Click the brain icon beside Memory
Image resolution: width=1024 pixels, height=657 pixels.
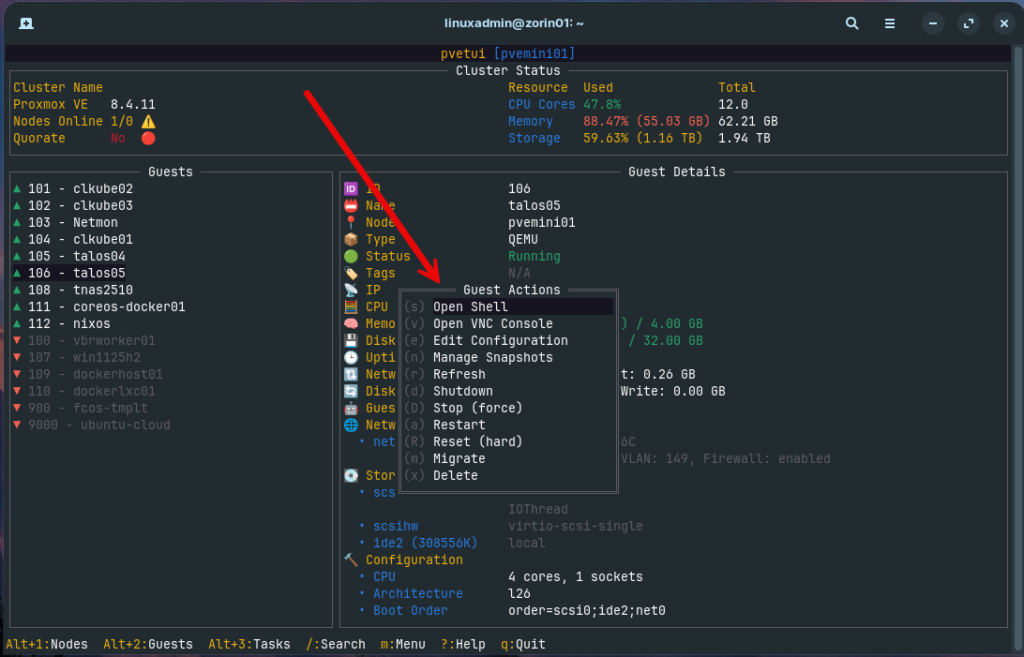point(351,323)
